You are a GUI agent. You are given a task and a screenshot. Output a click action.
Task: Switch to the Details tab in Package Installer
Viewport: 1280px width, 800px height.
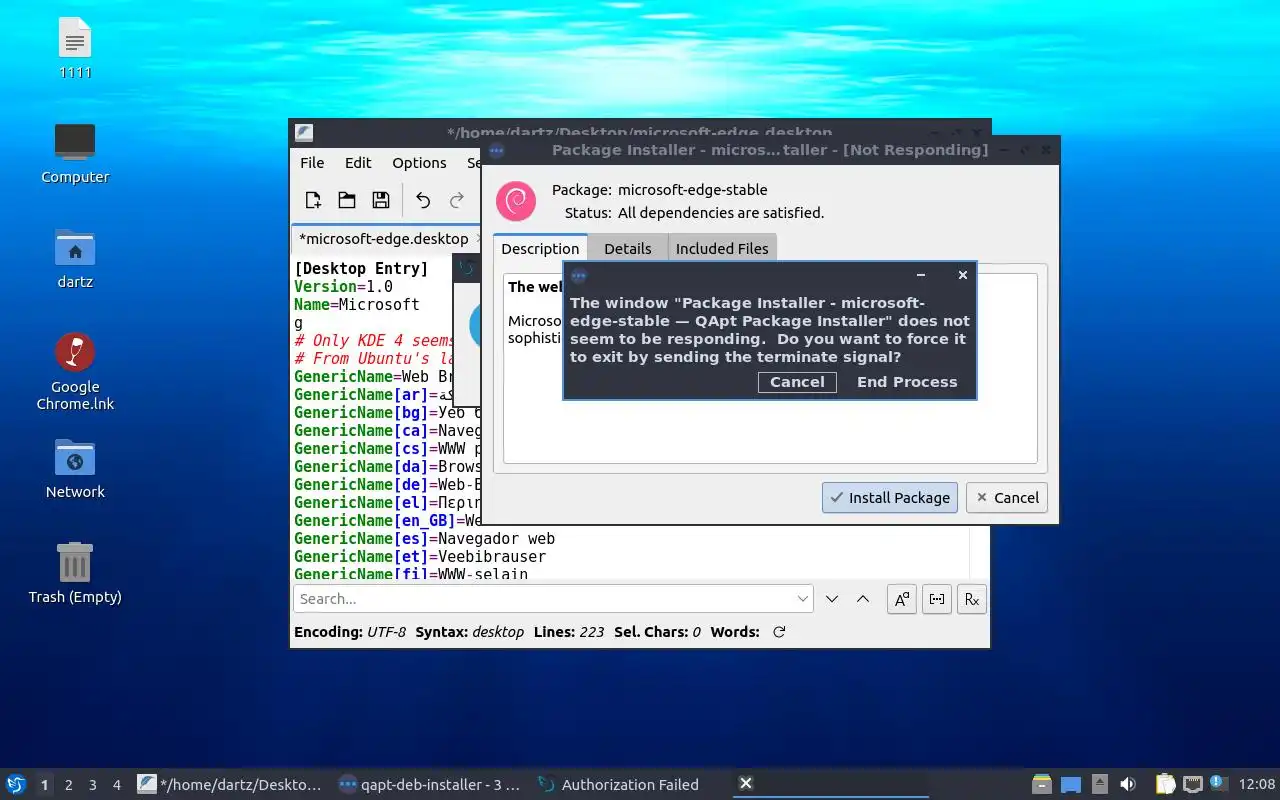(x=627, y=249)
